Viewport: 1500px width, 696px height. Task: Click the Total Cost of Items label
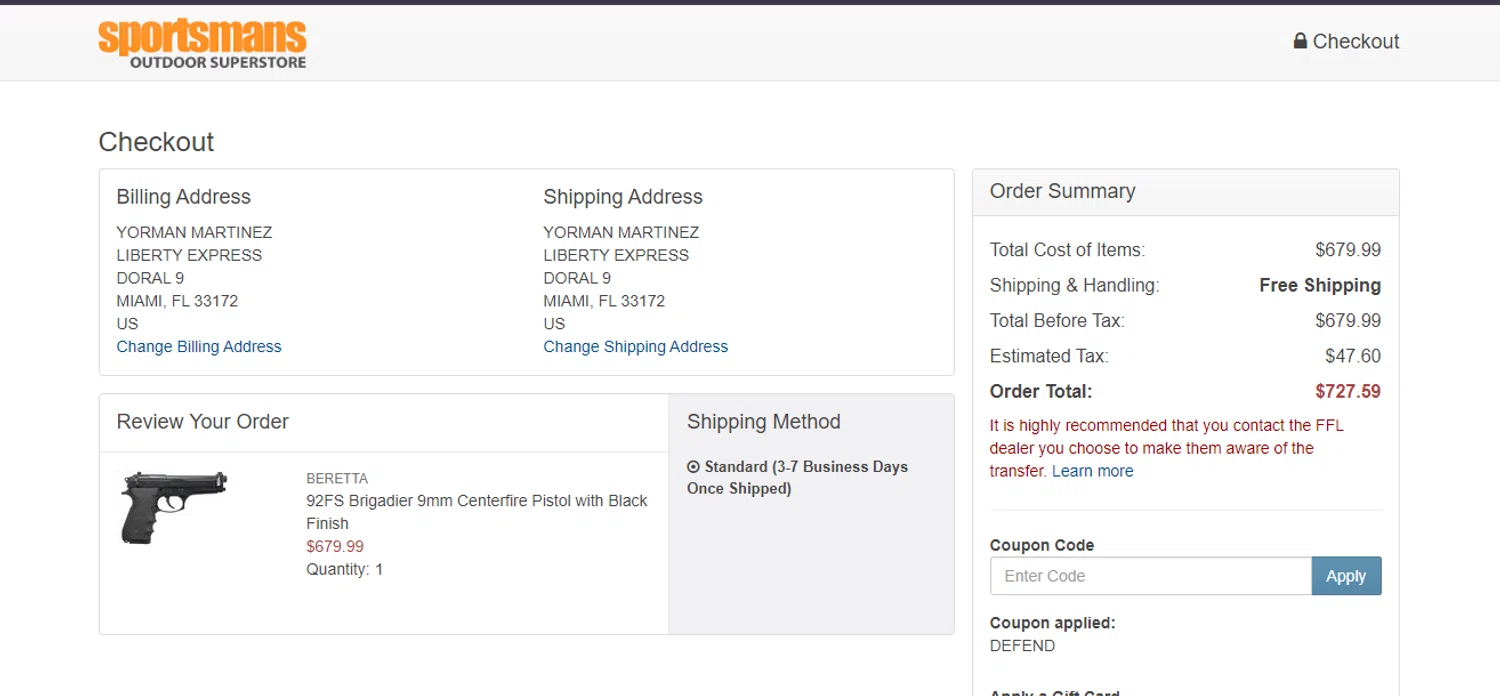(x=1067, y=250)
